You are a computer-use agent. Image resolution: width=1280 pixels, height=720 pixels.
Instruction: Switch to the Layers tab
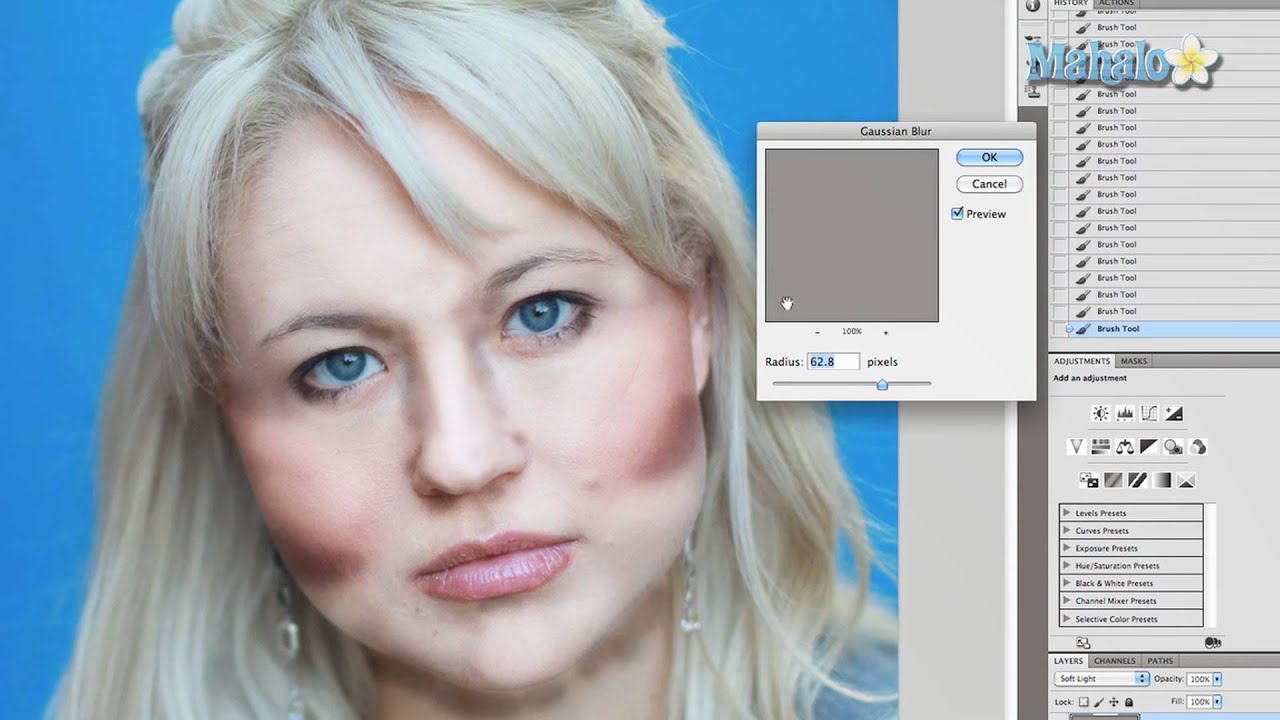point(1068,661)
